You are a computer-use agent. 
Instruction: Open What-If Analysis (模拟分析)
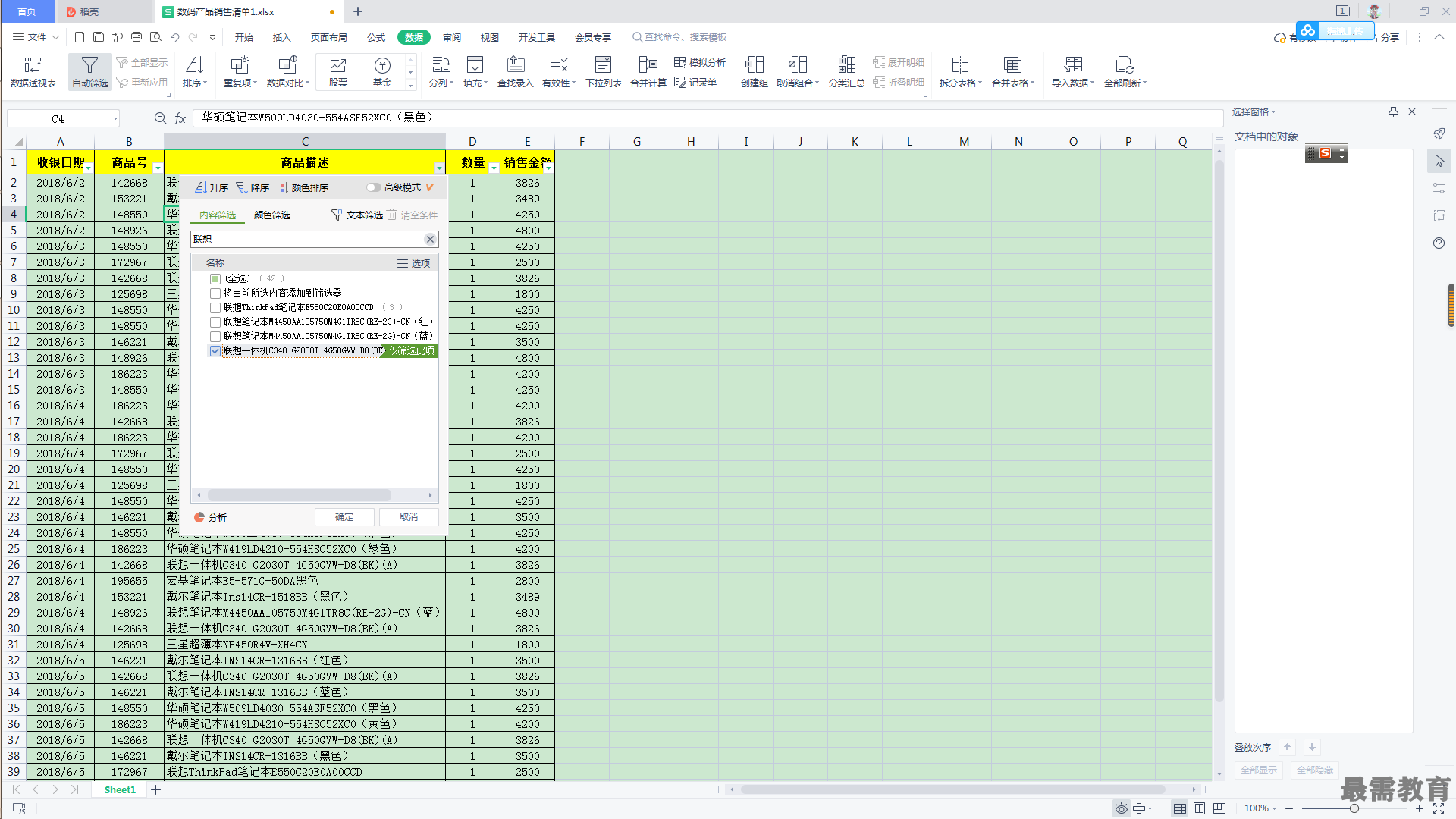[x=700, y=62]
